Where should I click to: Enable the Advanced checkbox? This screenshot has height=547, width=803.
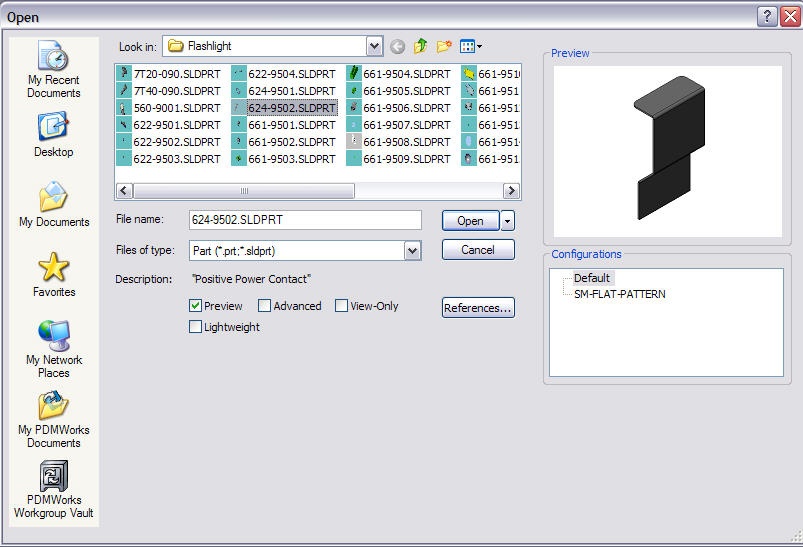(x=264, y=306)
